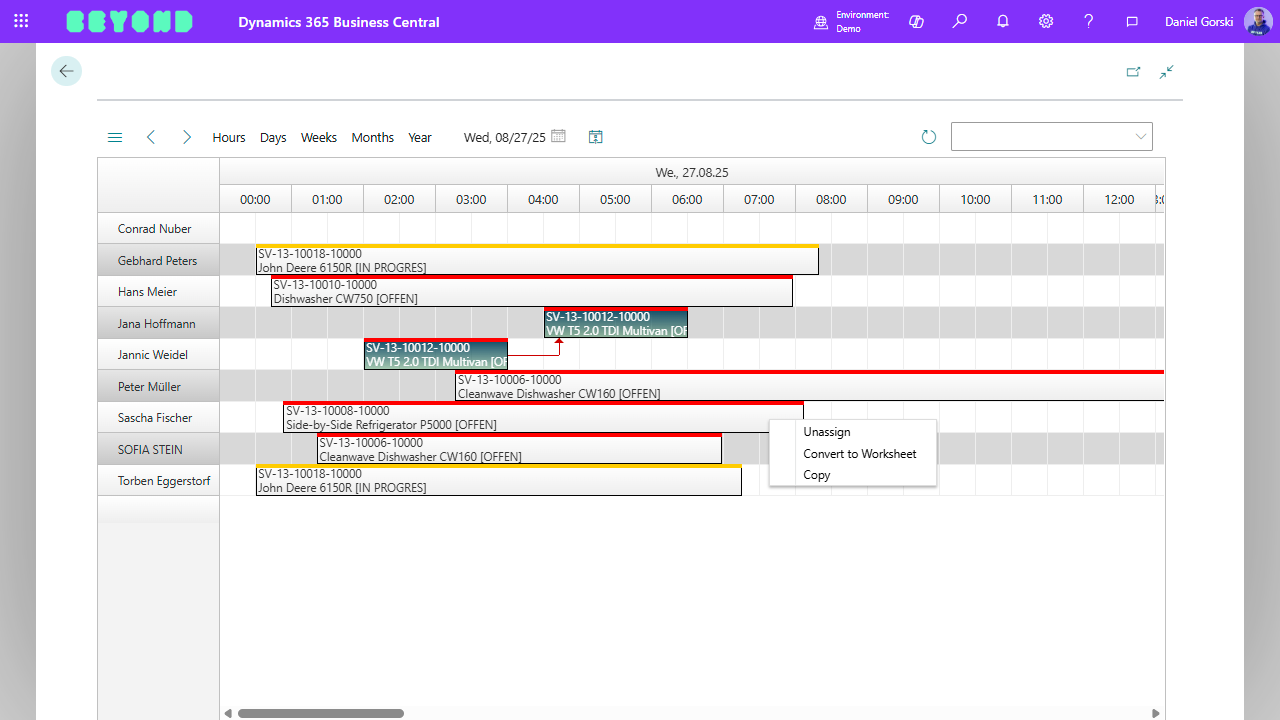Open the calendar date picker icon
Viewport: 1280px width, 720px height.
(558, 136)
